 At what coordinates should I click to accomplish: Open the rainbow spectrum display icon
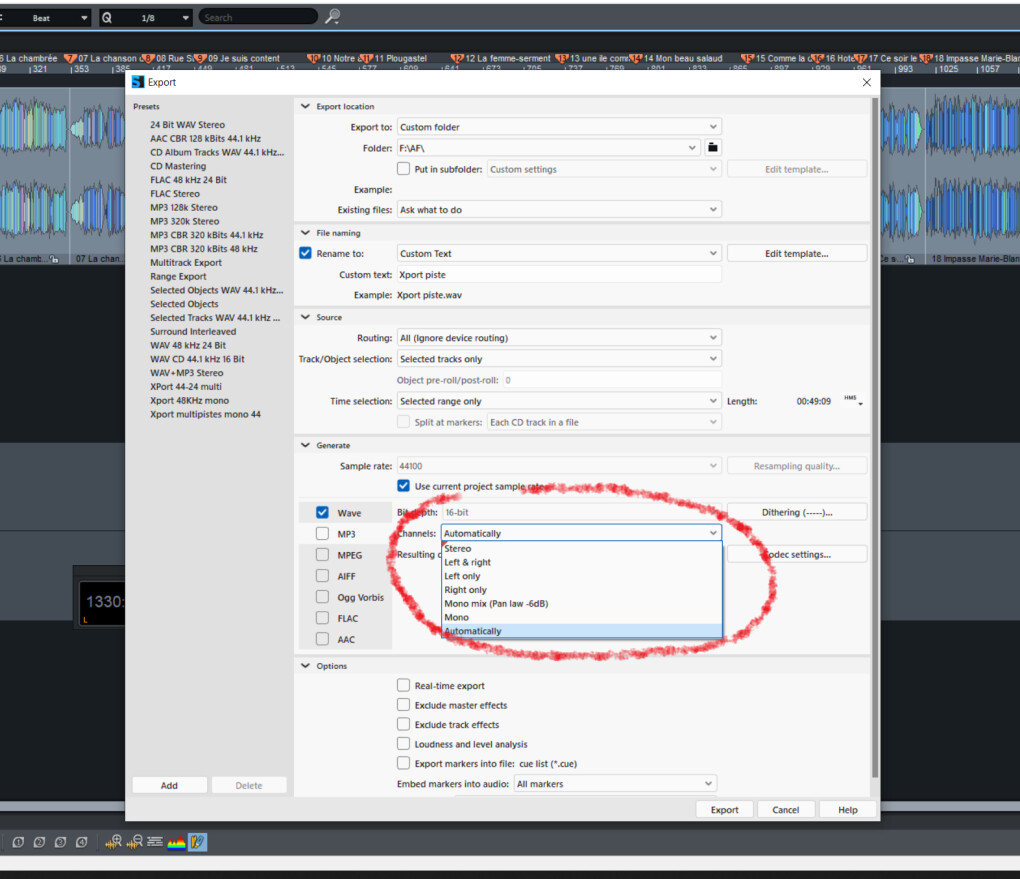tap(176, 843)
